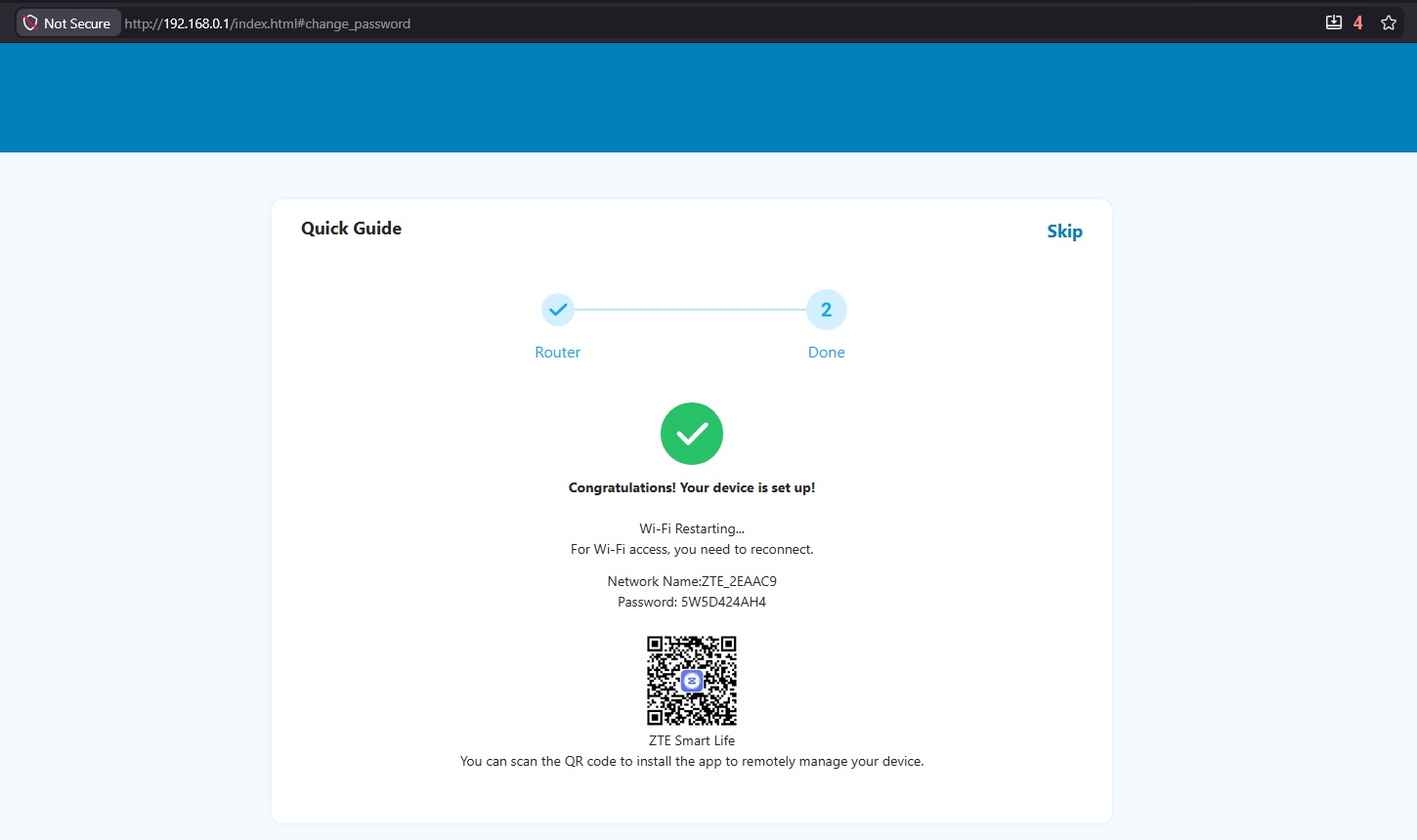The image size is (1417, 840).
Task: Click the Congratulations setup message
Action: (692, 487)
